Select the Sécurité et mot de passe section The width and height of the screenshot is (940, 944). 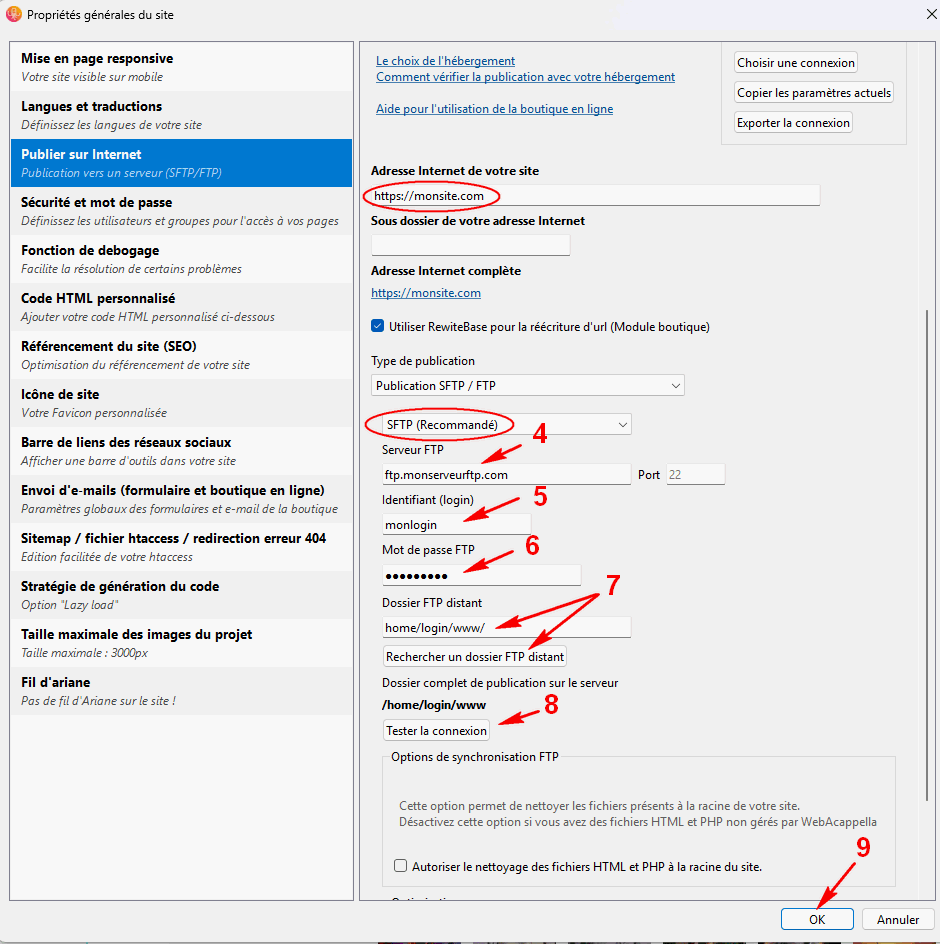coord(181,211)
